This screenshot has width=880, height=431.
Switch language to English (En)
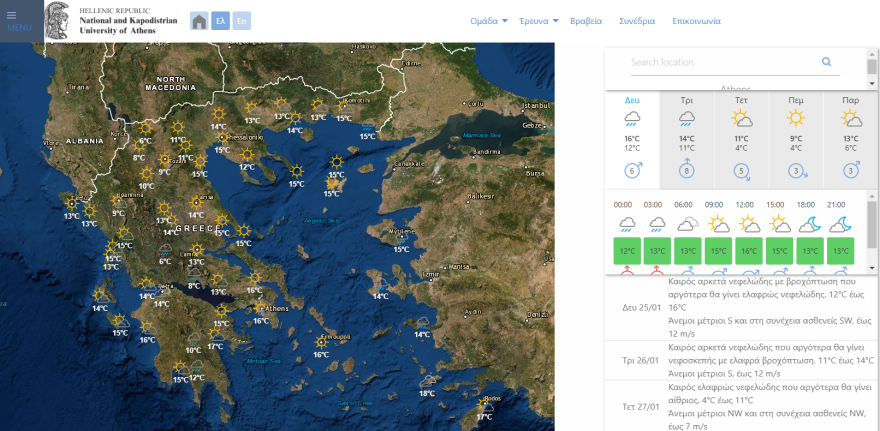241,21
